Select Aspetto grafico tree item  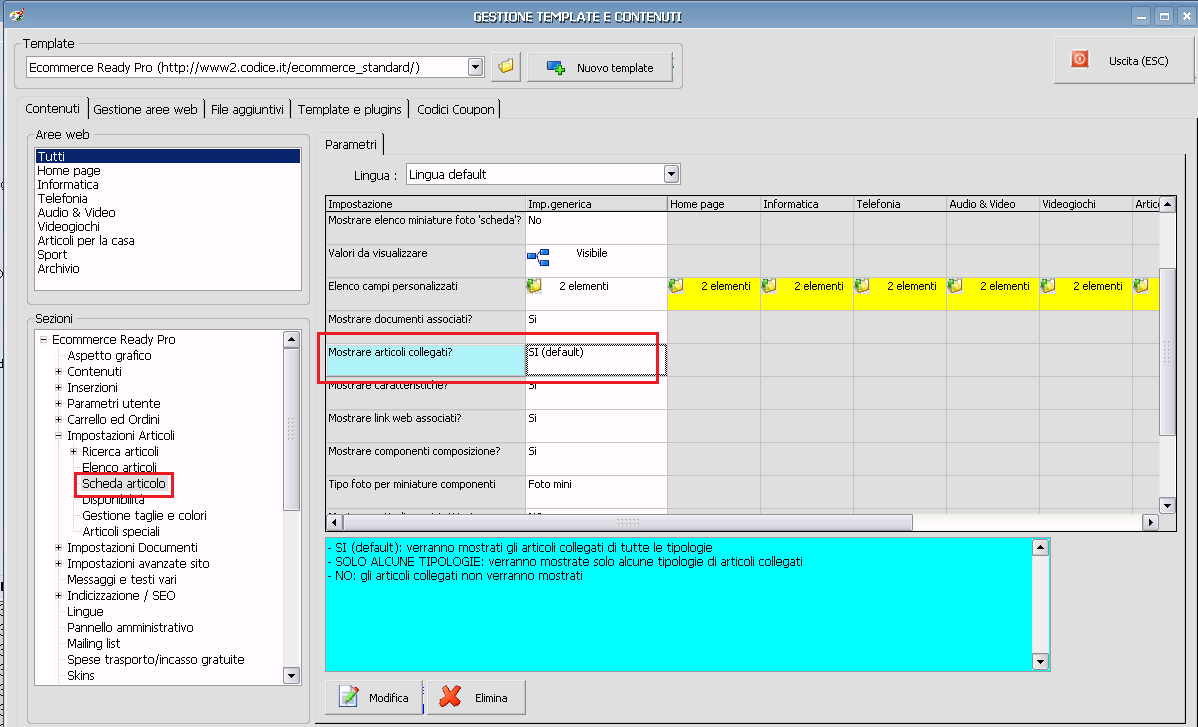(x=109, y=355)
